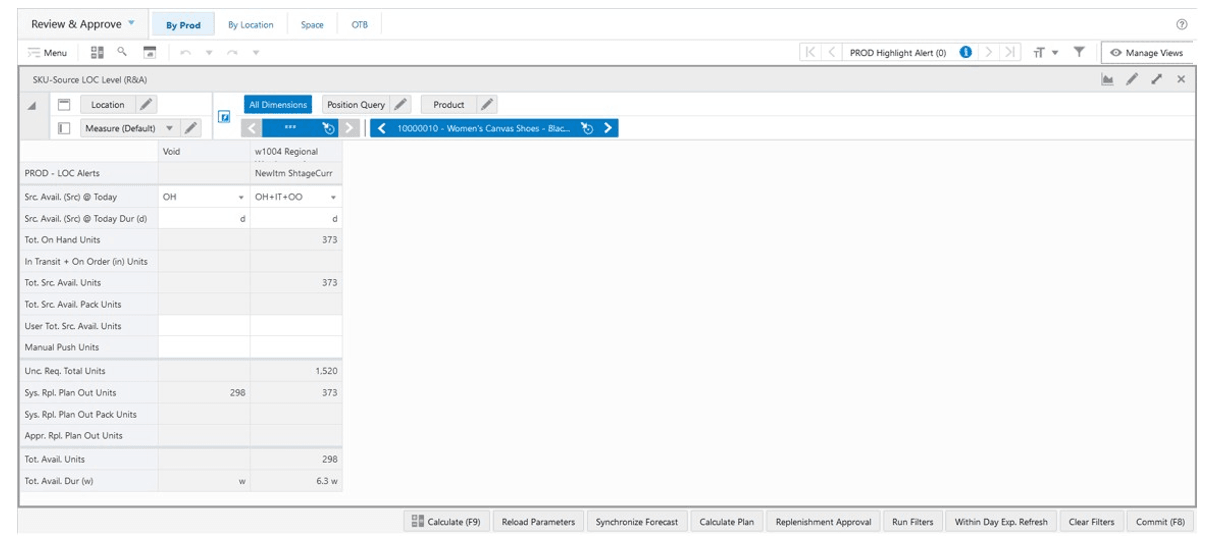Click the edit pencil in view header
This screenshot has width=1207, height=548.
(x=1132, y=79)
